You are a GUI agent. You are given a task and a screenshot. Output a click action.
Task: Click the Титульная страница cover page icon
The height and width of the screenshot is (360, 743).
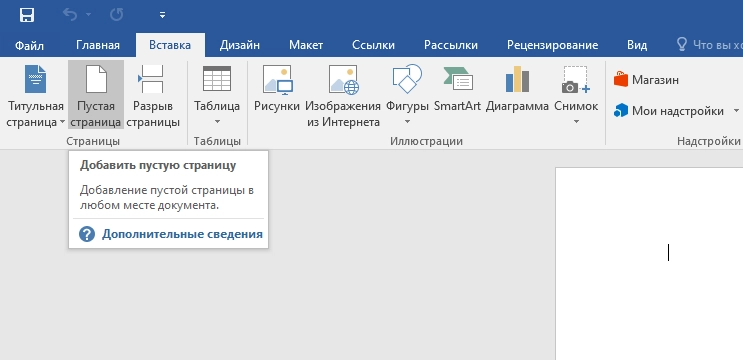coord(36,79)
